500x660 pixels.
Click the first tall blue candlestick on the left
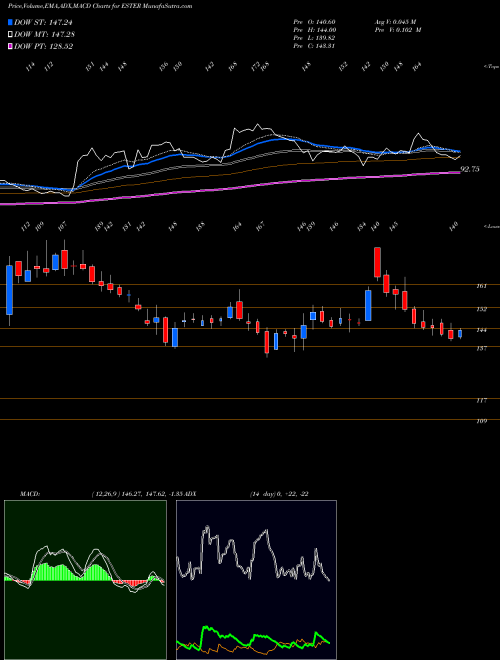click(9, 290)
